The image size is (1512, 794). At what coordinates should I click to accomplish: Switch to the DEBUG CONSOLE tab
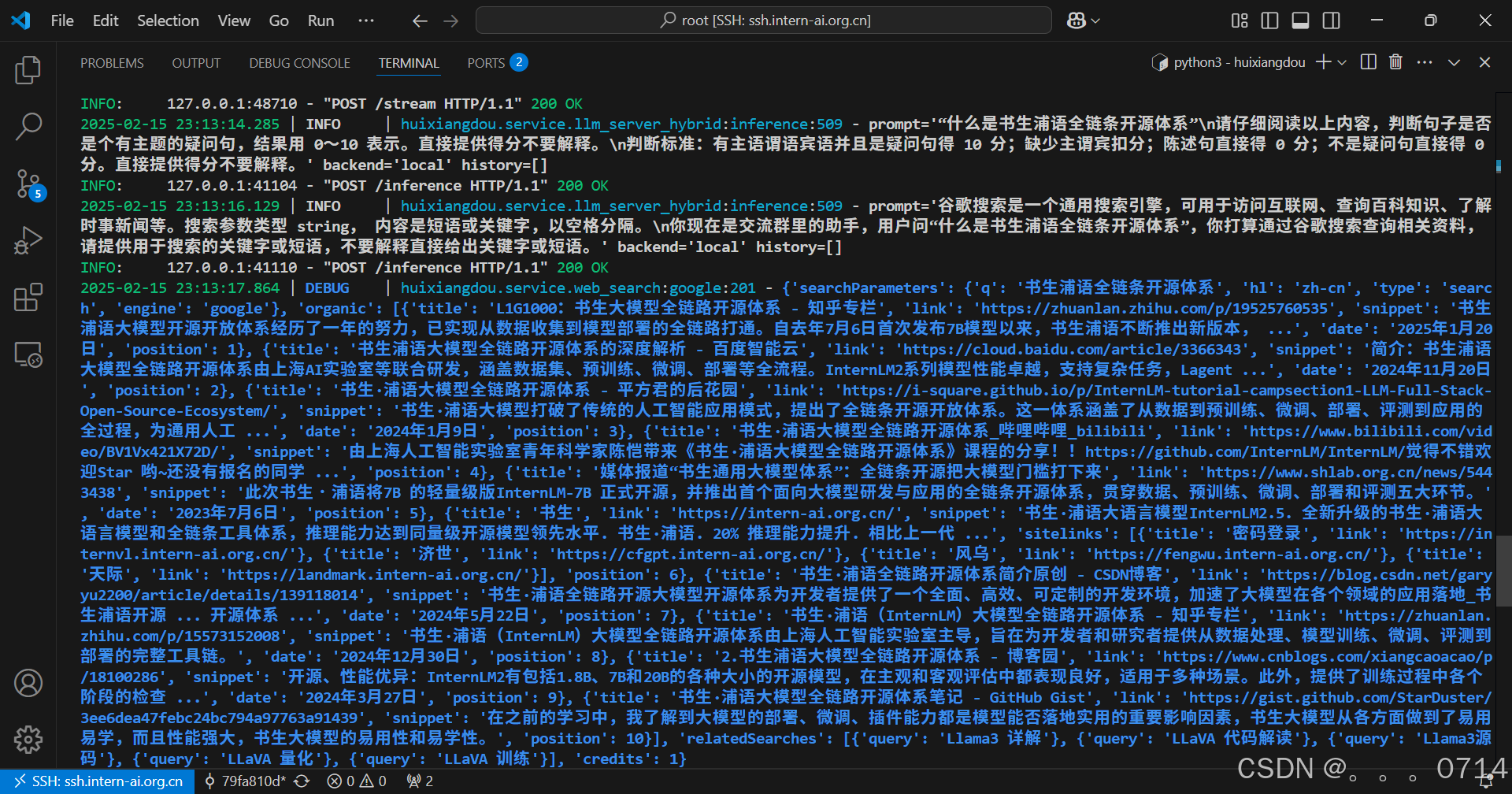pos(300,63)
